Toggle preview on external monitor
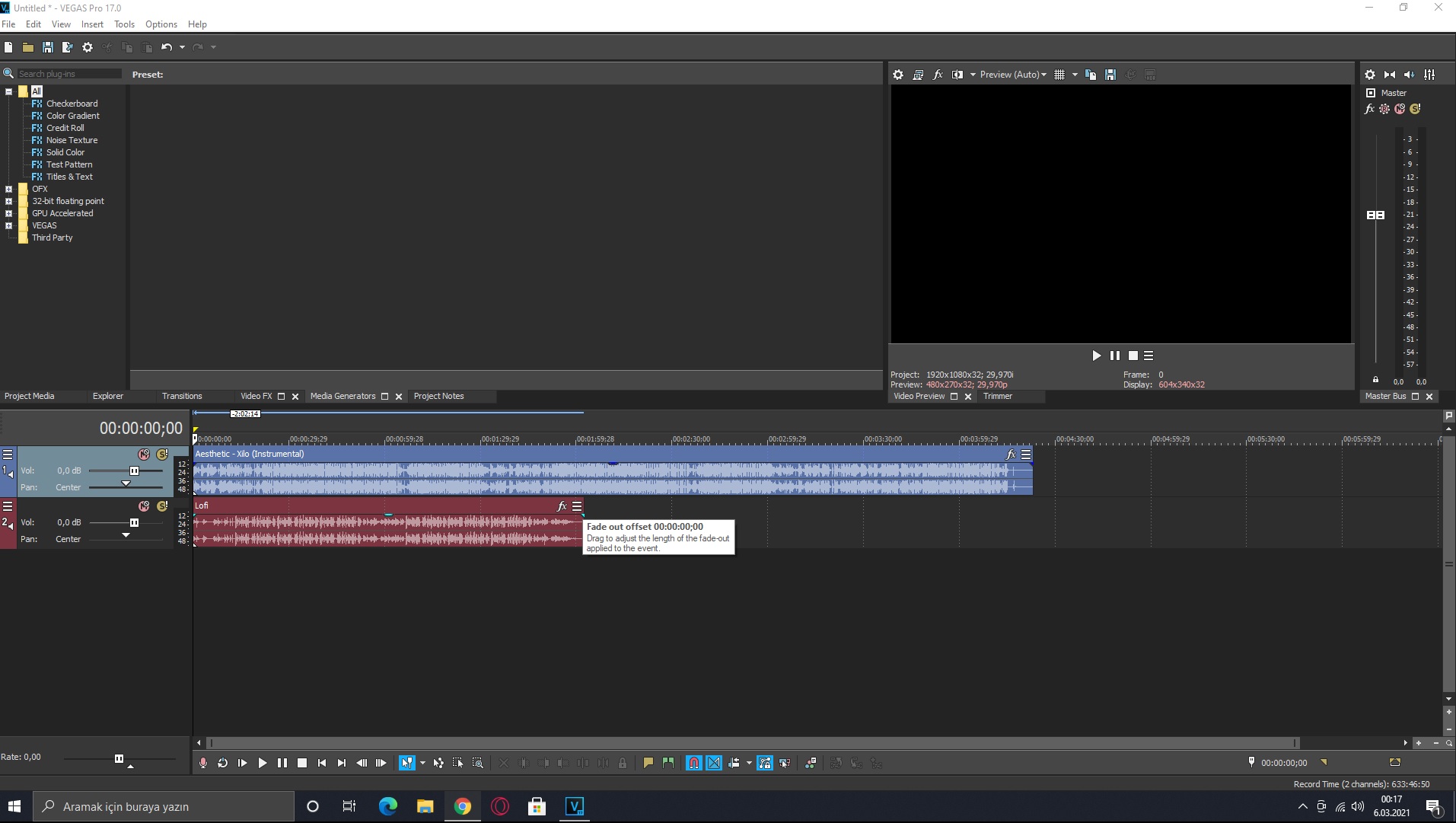 point(918,75)
